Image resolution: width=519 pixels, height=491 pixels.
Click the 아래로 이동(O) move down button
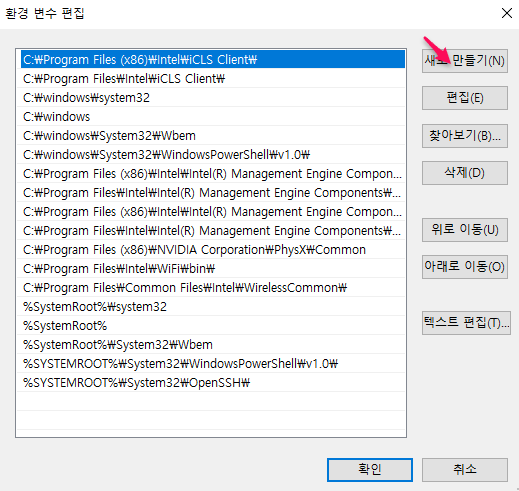coord(465,267)
